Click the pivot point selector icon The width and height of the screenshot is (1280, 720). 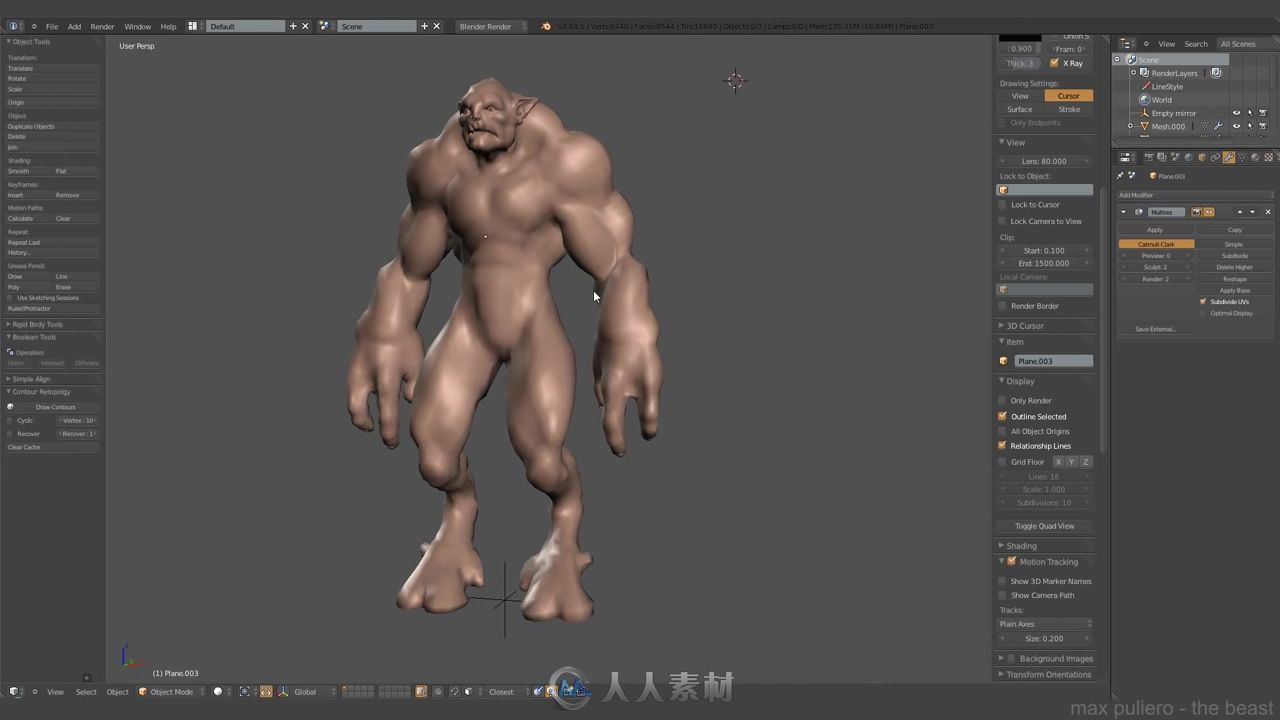(244, 691)
